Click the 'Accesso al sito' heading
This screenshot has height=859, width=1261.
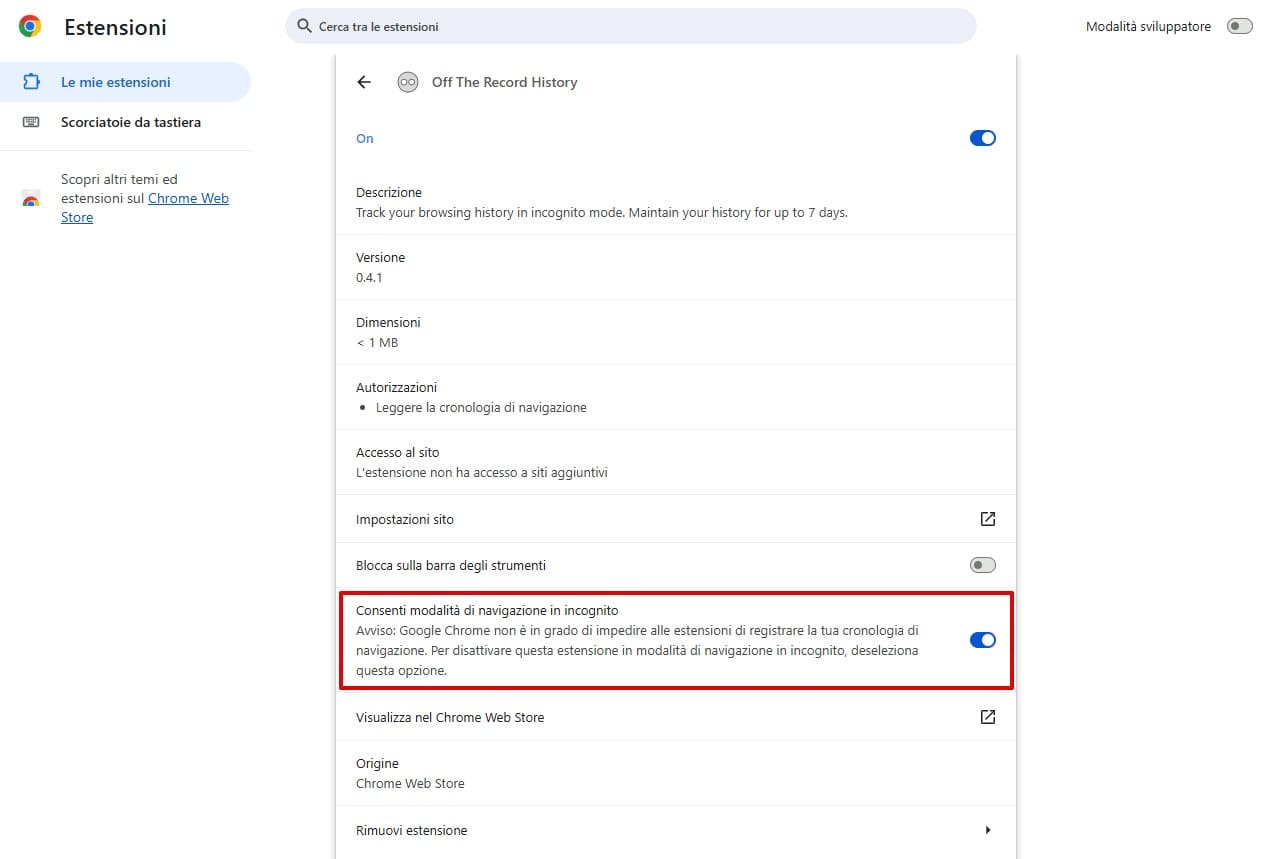(x=398, y=452)
